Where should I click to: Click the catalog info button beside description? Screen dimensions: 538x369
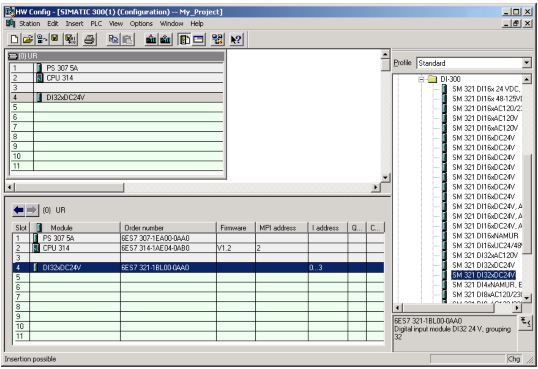click(525, 323)
